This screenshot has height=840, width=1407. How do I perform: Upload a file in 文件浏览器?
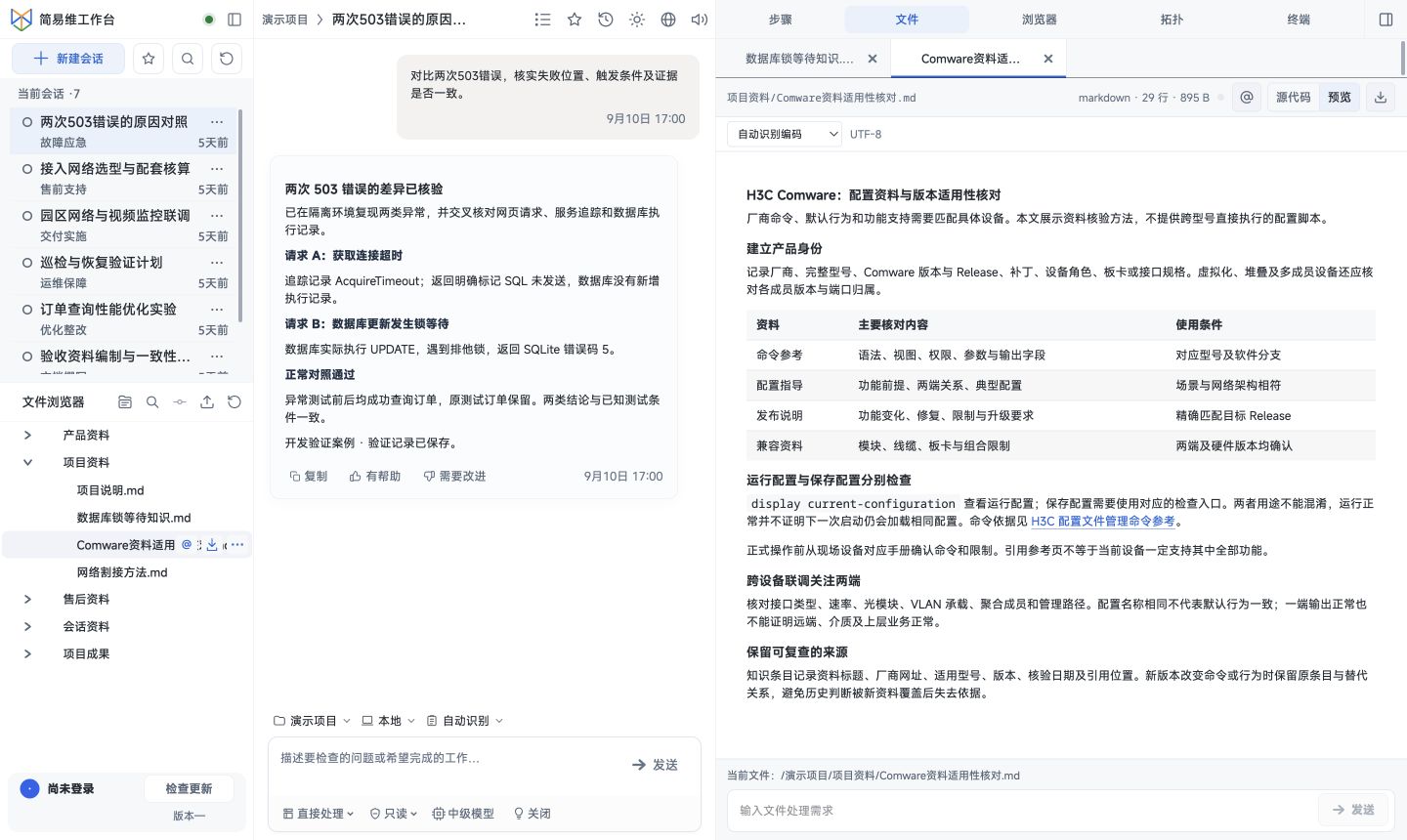[x=207, y=401]
